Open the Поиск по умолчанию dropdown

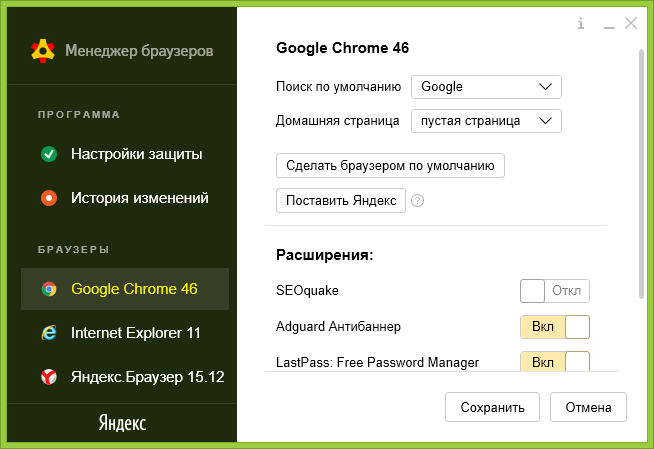pyautogui.click(x=486, y=87)
